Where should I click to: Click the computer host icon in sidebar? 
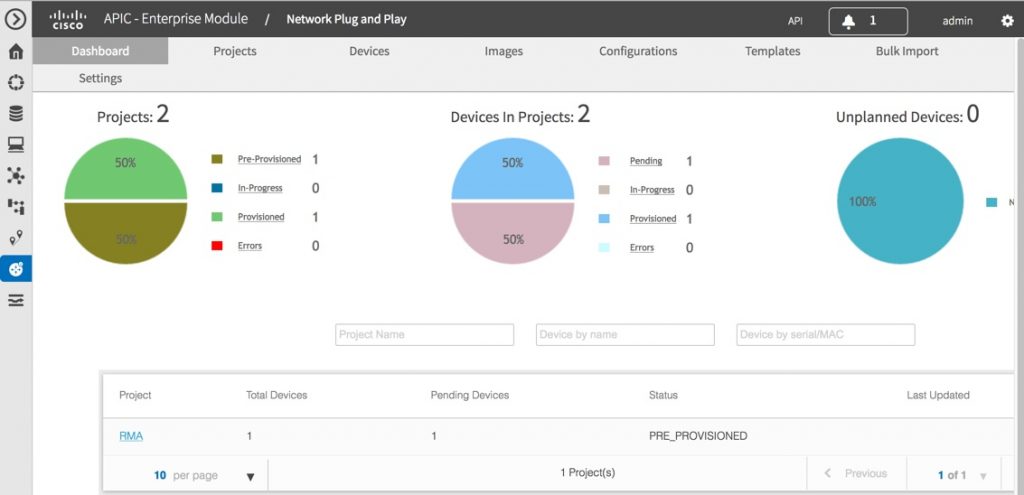[16, 145]
